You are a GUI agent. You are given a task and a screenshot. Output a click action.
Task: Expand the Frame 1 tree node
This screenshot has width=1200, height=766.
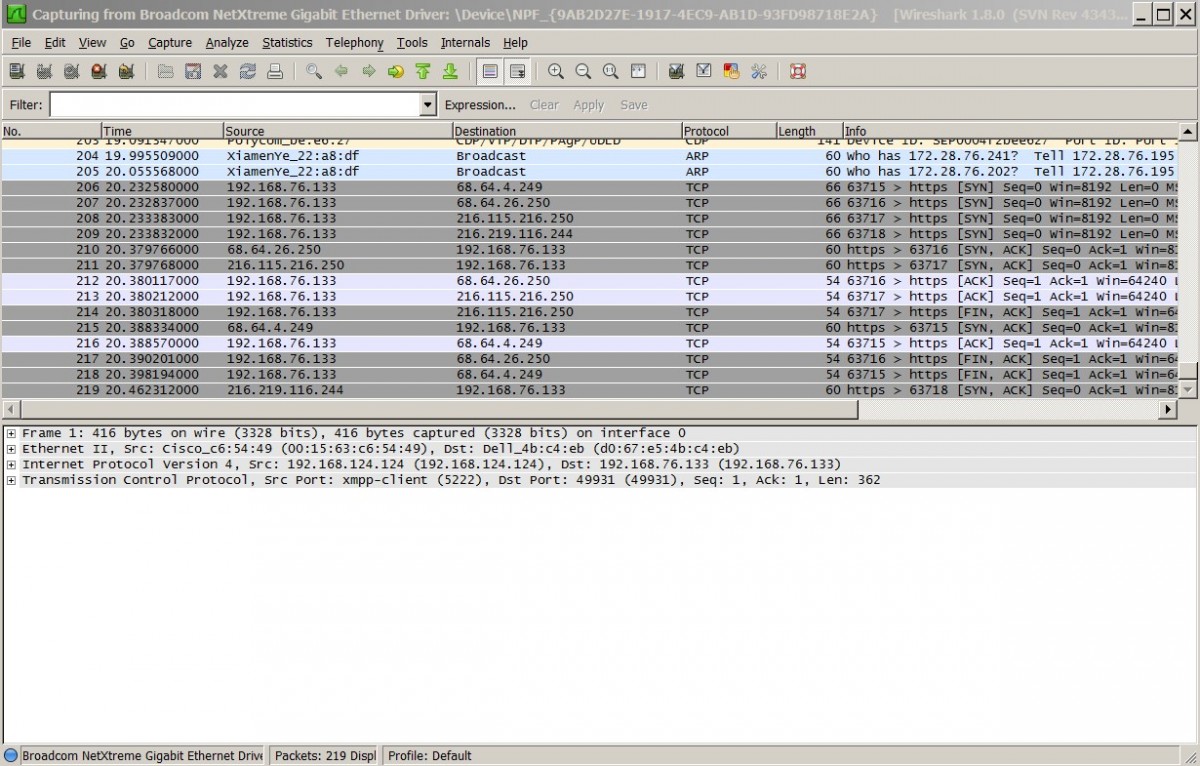11,433
